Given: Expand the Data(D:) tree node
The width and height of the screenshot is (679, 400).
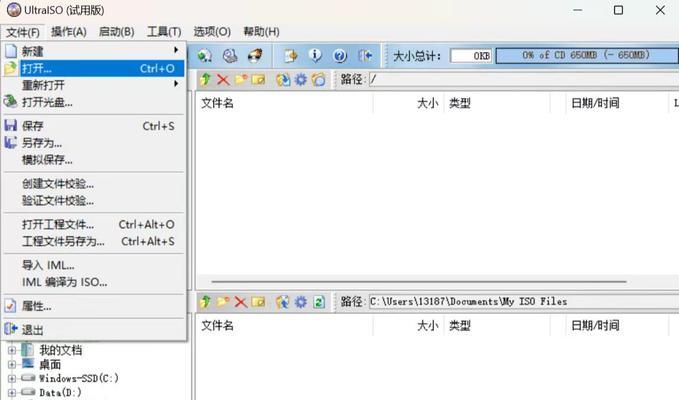Looking at the screenshot, I should 12,393.
